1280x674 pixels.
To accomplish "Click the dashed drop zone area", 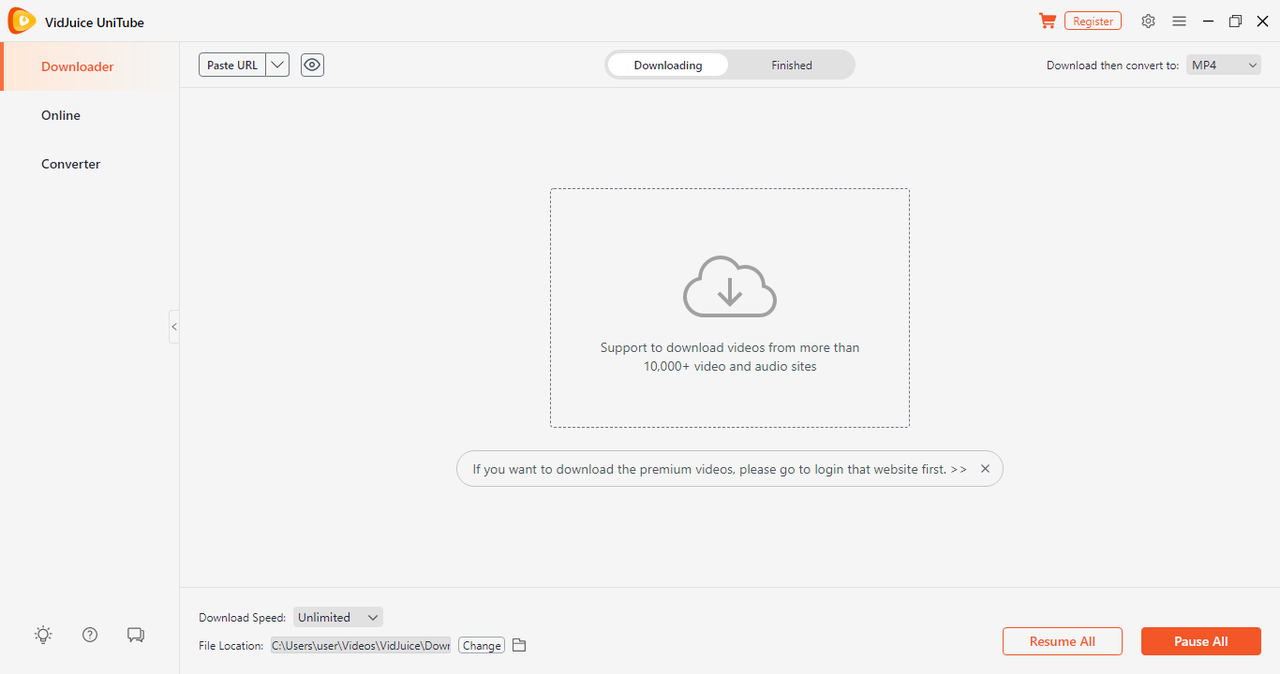I will 730,308.
